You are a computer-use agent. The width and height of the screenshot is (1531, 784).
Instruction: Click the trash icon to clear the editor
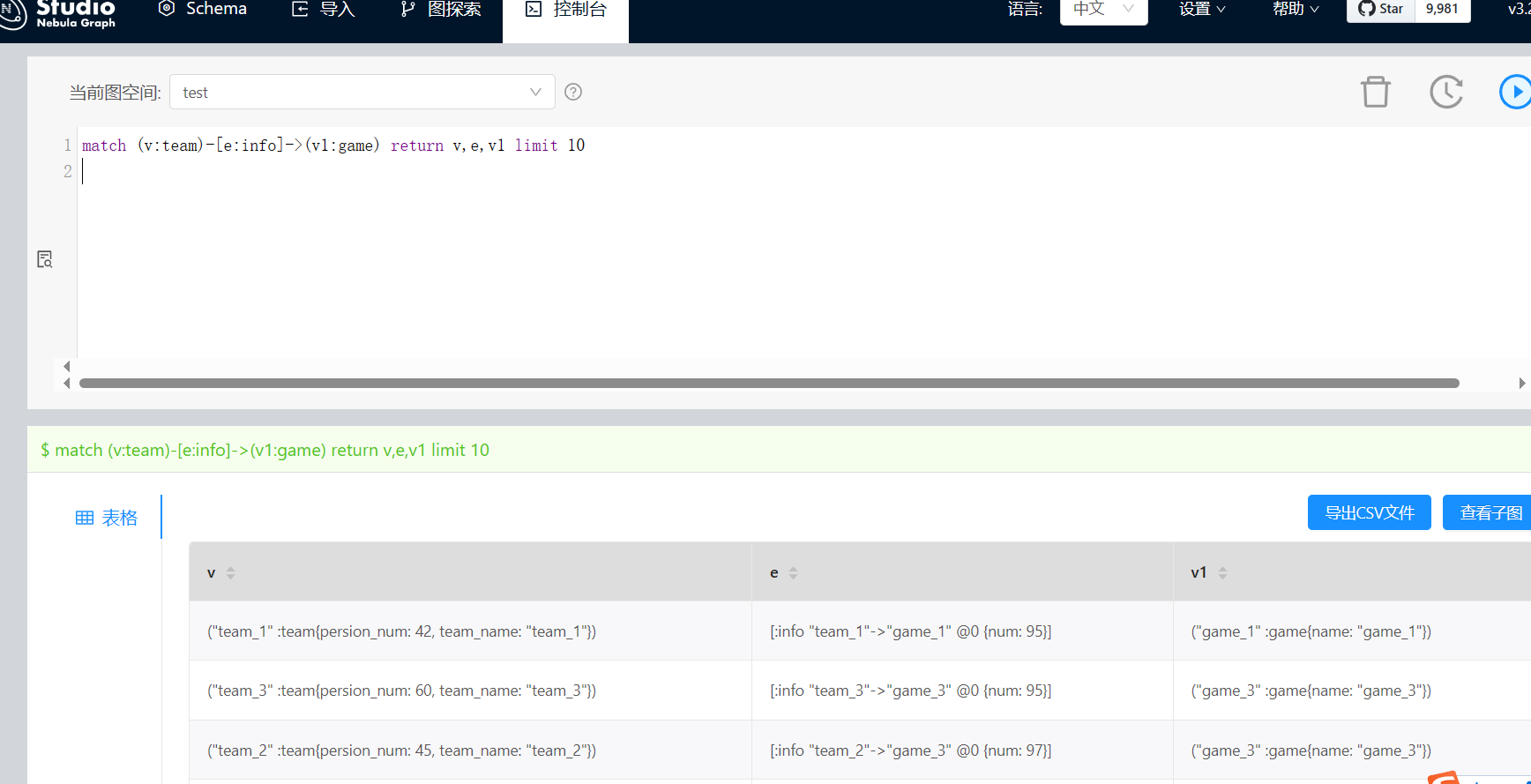pos(1375,92)
